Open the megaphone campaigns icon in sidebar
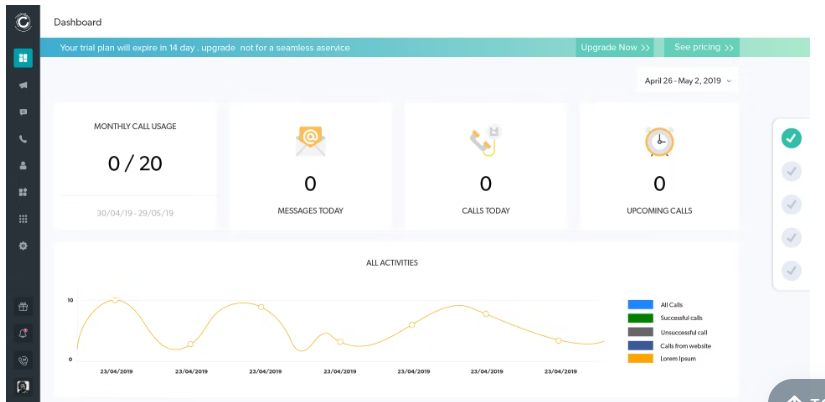Viewport: 825px width, 402px height. tap(23, 85)
